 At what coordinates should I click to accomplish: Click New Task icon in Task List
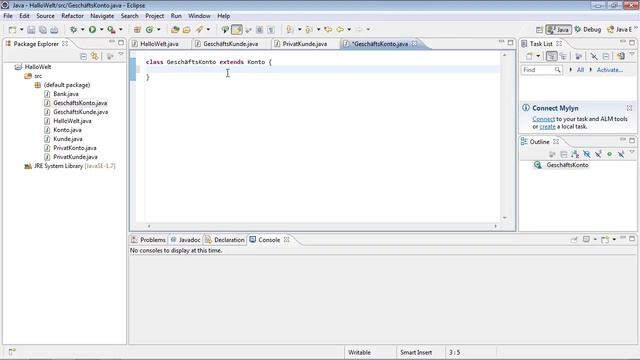point(529,56)
